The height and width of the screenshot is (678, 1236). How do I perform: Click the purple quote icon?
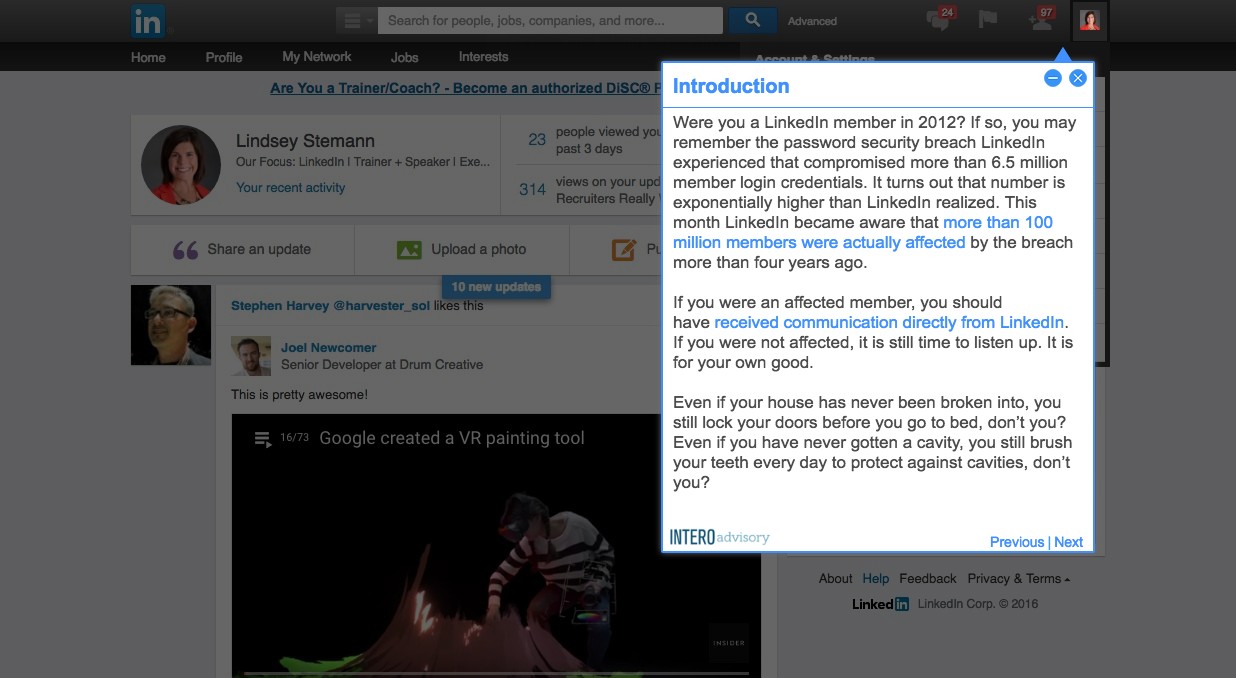186,250
